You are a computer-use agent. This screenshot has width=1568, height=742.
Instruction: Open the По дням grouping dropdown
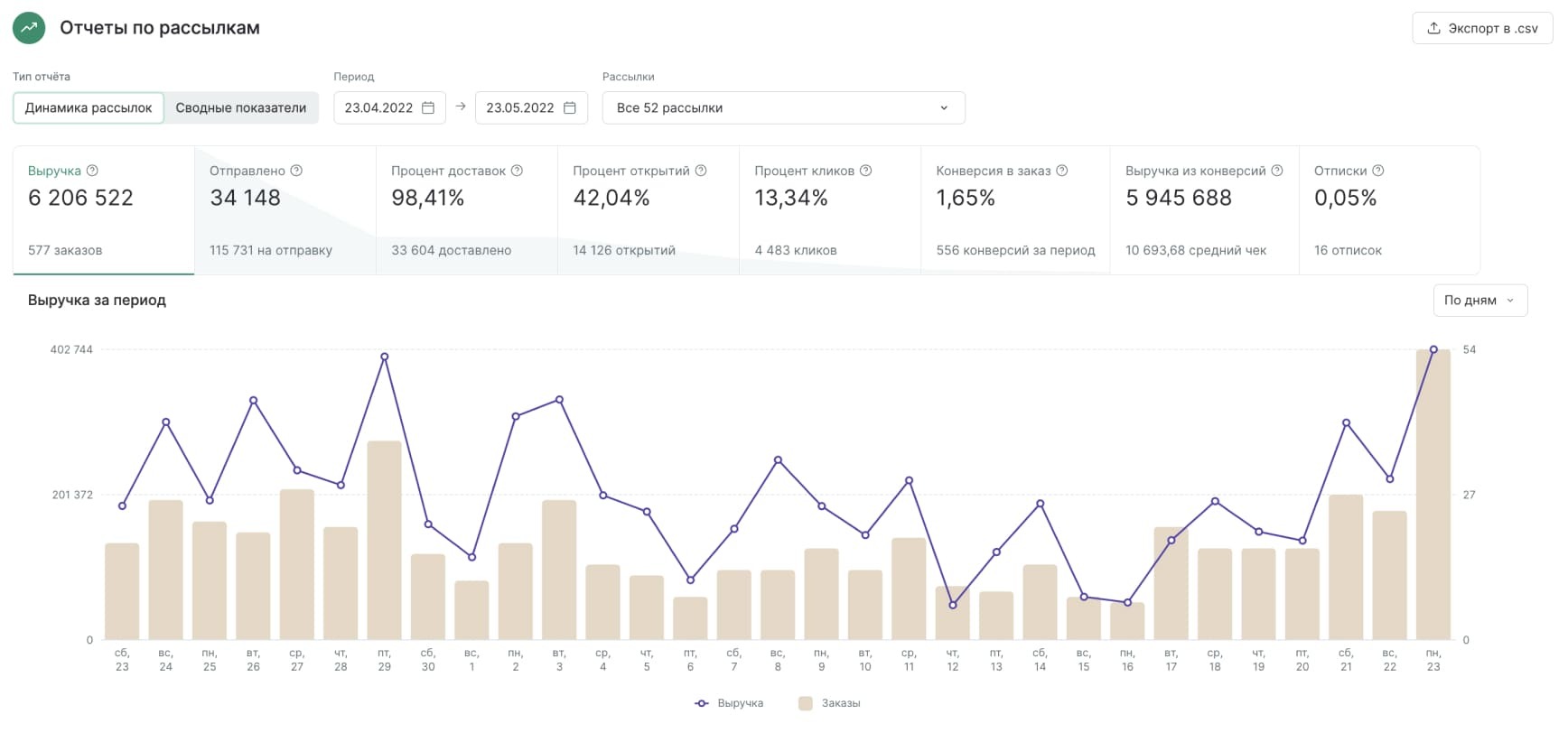1479,301
